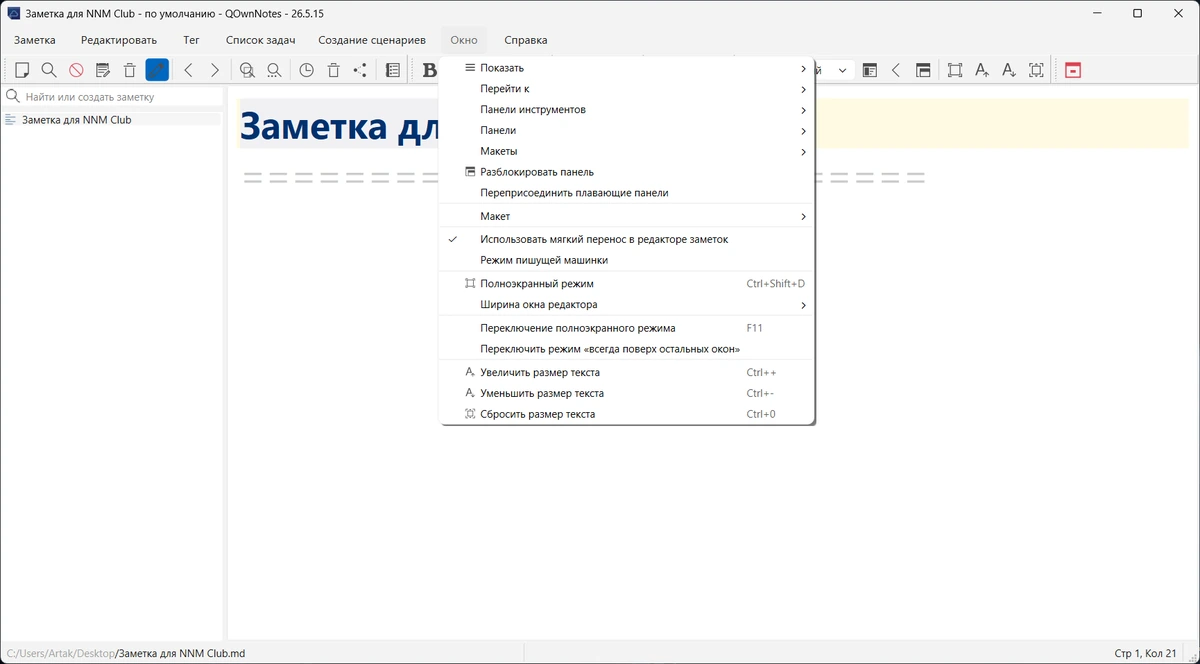1200x664 pixels.
Task: Click the red prohibition circle toolbar icon
Action: coord(76,70)
